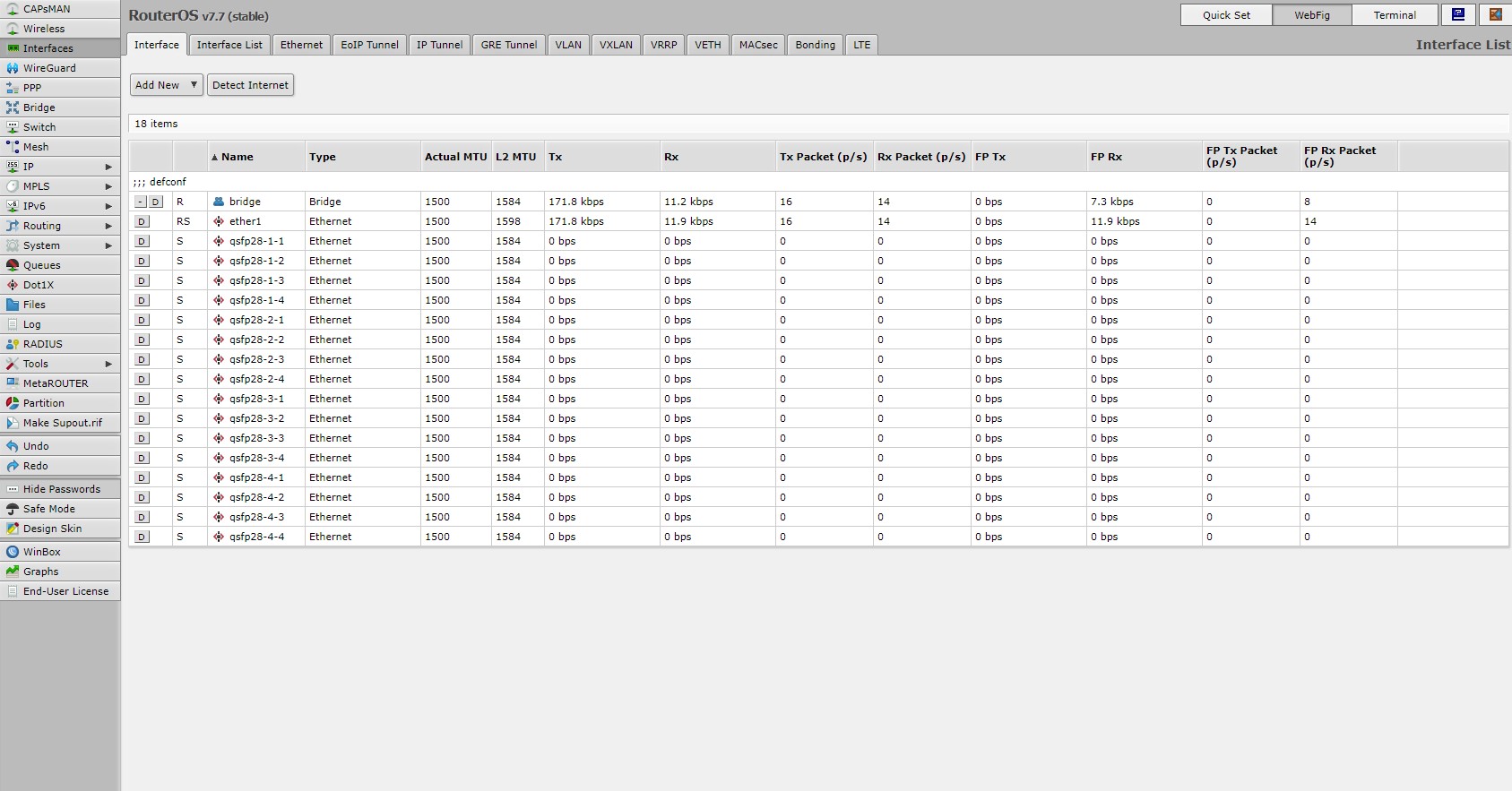
Task: Expand the Routing submenu
Action: (x=60, y=226)
